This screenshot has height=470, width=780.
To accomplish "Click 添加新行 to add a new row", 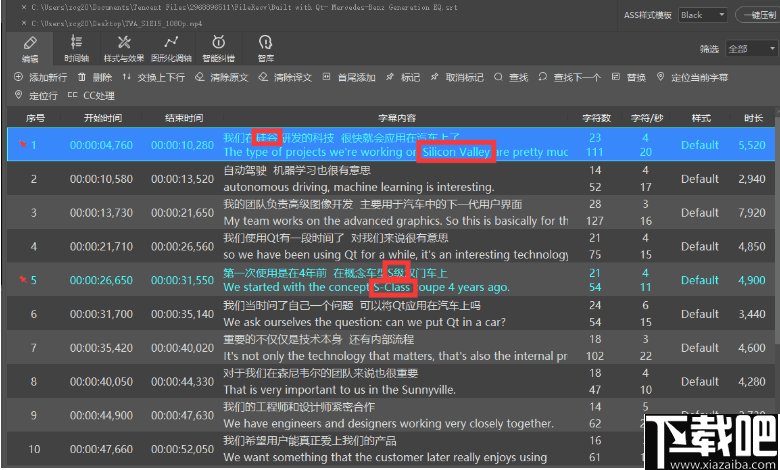I will [40, 77].
